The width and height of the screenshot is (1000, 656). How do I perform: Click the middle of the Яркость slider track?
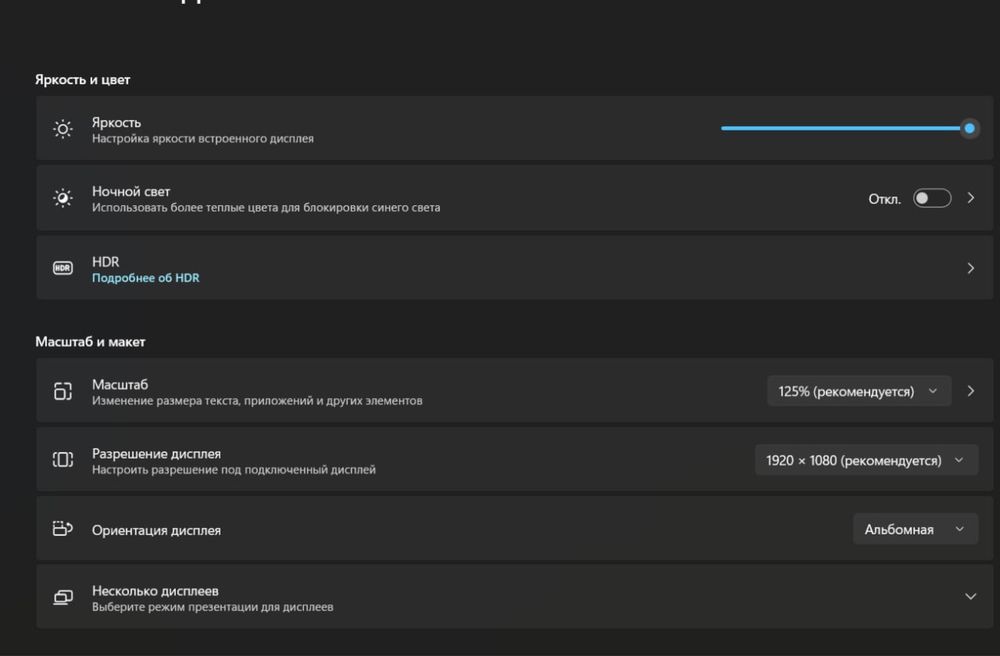tap(845, 128)
